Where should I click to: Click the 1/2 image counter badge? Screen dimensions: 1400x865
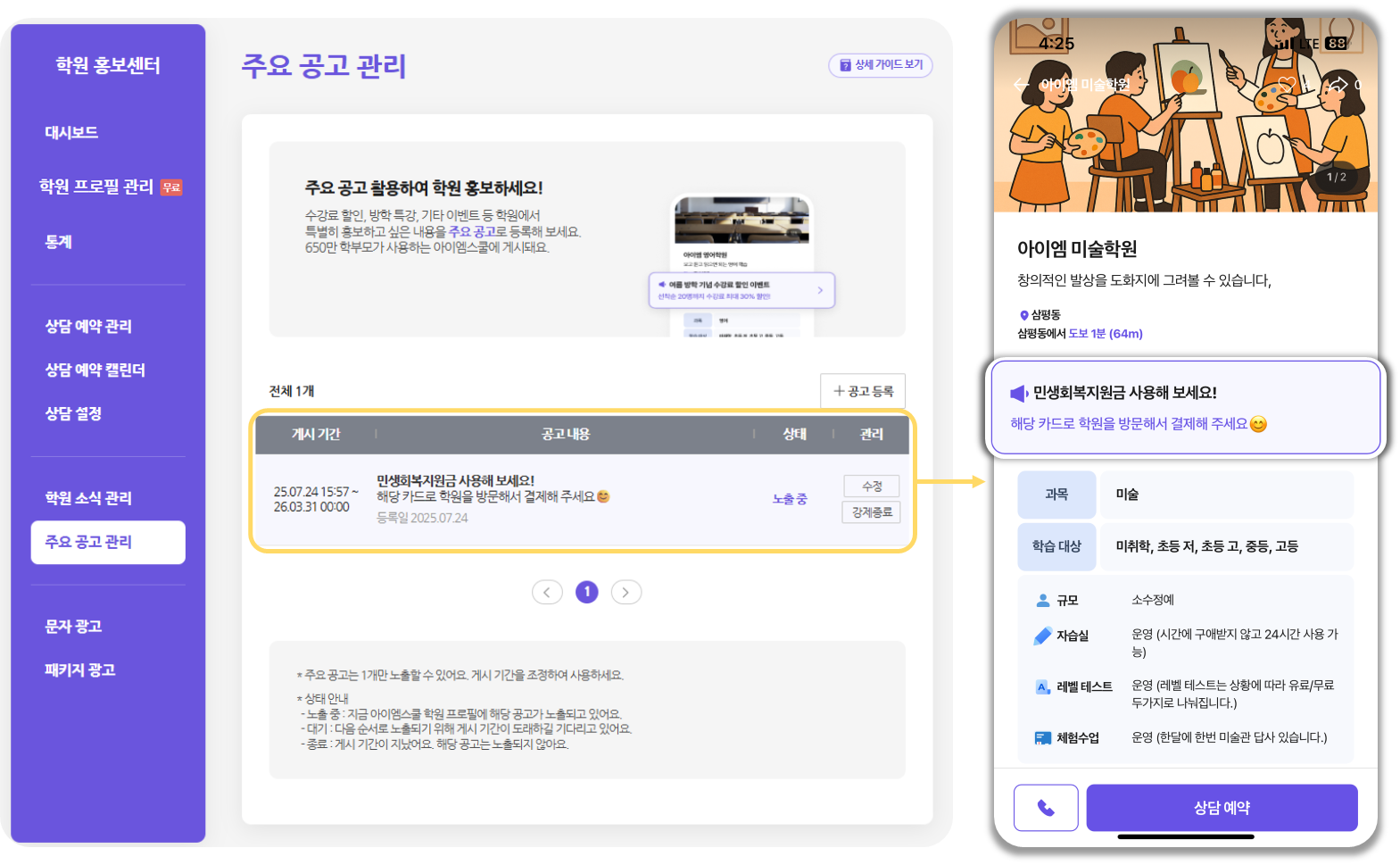tap(1336, 177)
